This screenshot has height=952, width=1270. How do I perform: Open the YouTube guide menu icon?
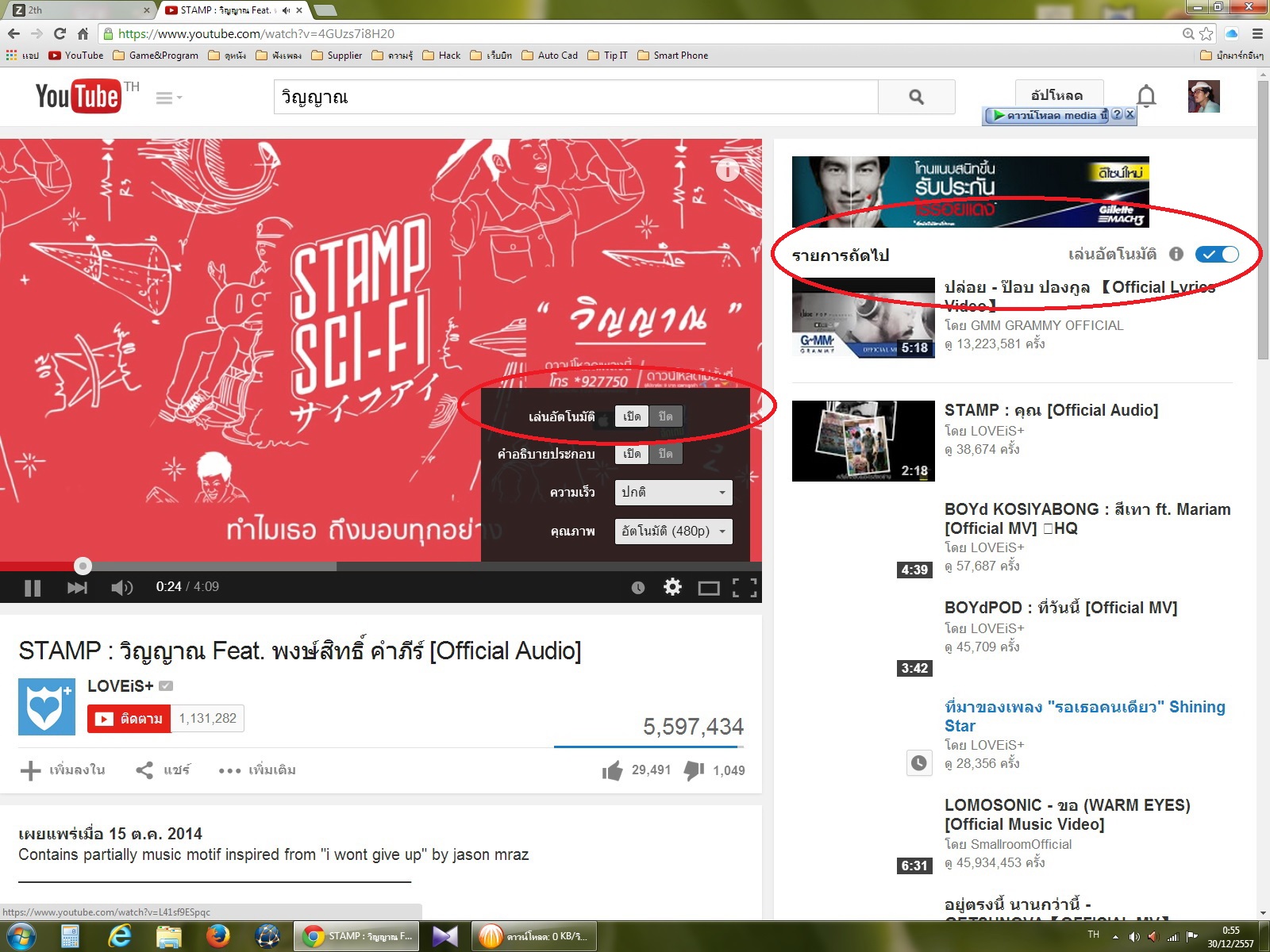tap(168, 98)
